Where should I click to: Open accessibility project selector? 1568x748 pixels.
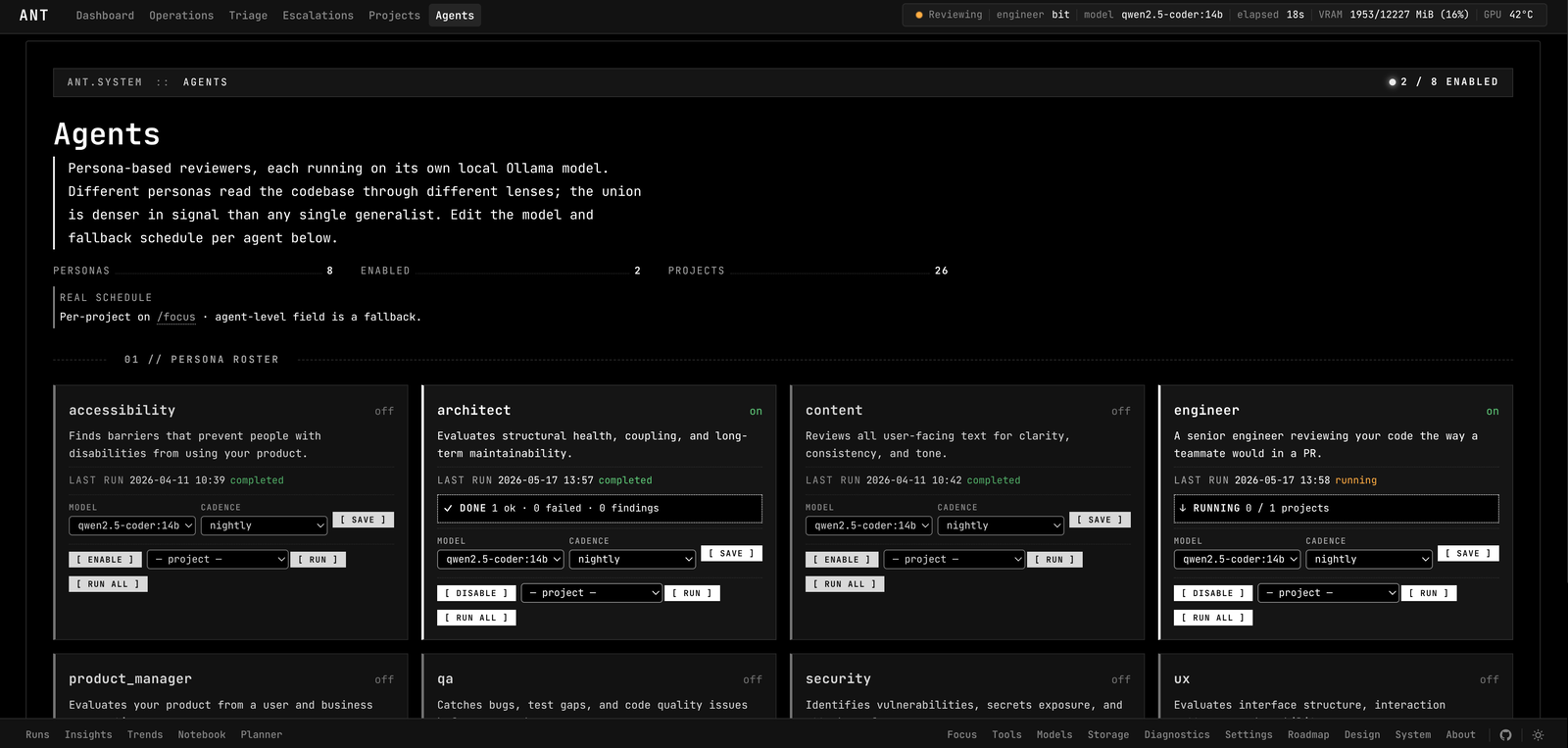pyautogui.click(x=218, y=560)
